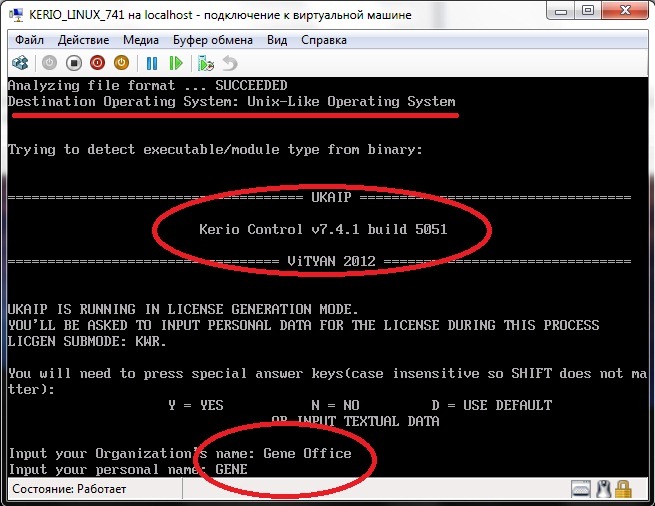The width and height of the screenshot is (655, 506).
Task: Open the Буфер обмена menu
Action: coord(213,40)
